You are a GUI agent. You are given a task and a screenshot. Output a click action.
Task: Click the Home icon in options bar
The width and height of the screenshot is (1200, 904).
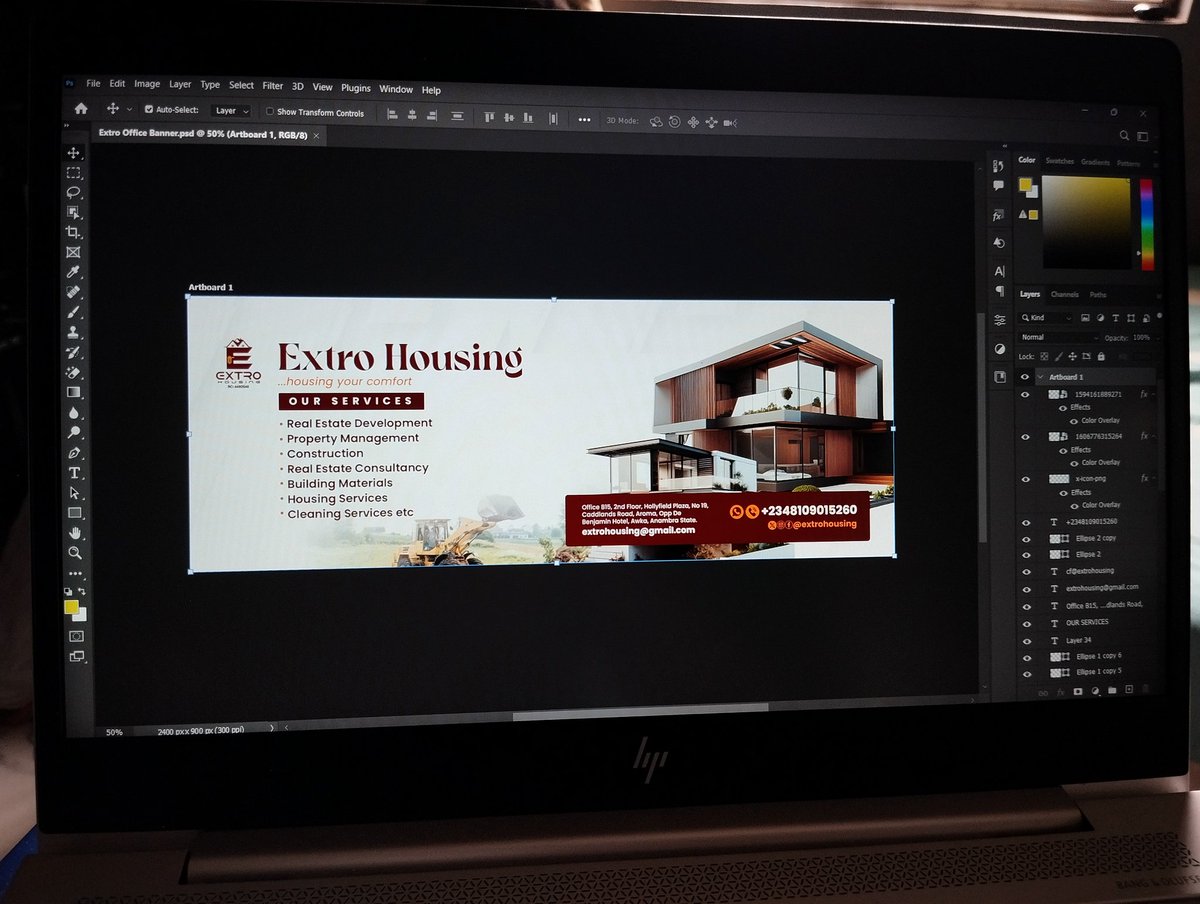point(81,109)
